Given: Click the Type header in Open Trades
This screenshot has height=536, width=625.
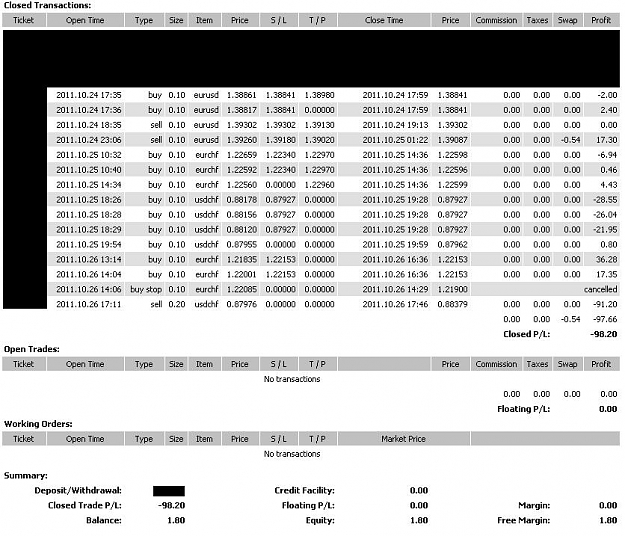Looking at the screenshot, I should [144, 364].
